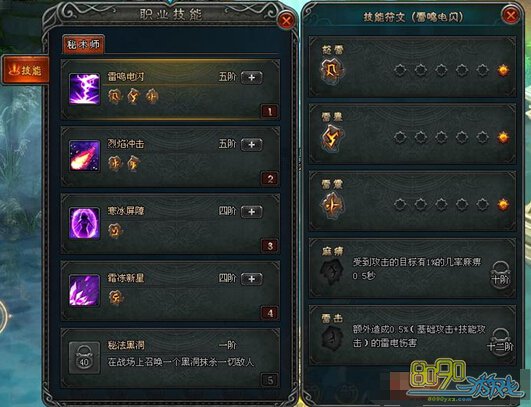Click the locked 雷击 rune icon
531x407 pixels.
(x=332, y=339)
